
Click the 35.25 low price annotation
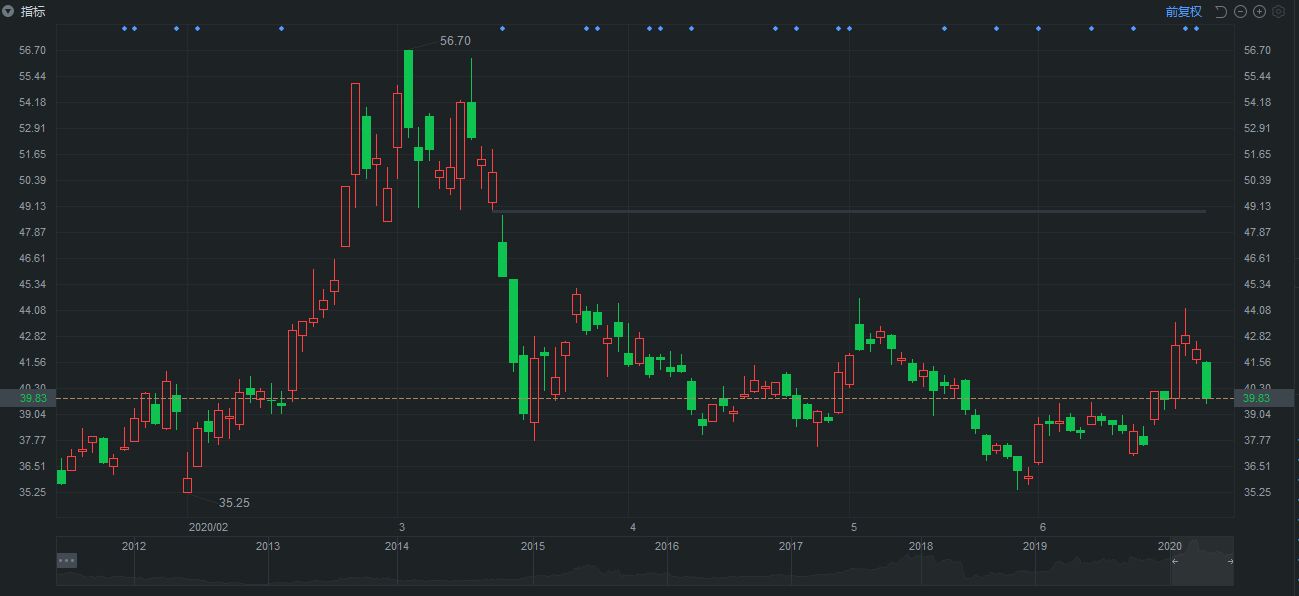point(234,503)
